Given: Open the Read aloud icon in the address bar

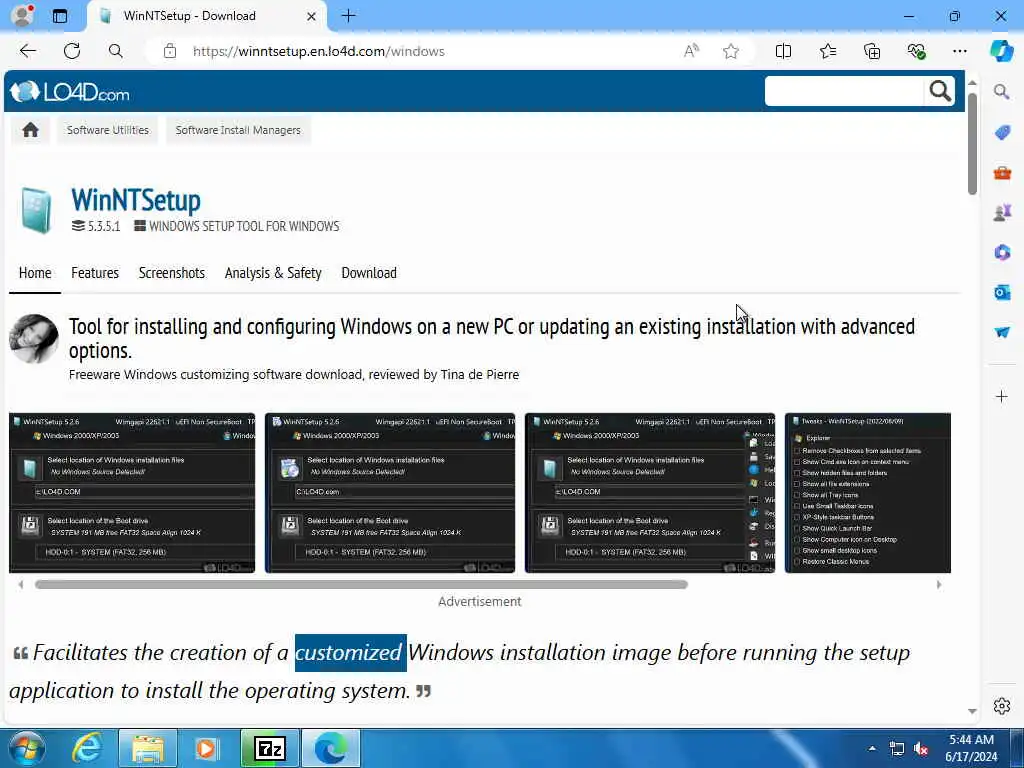Looking at the screenshot, I should tap(691, 51).
